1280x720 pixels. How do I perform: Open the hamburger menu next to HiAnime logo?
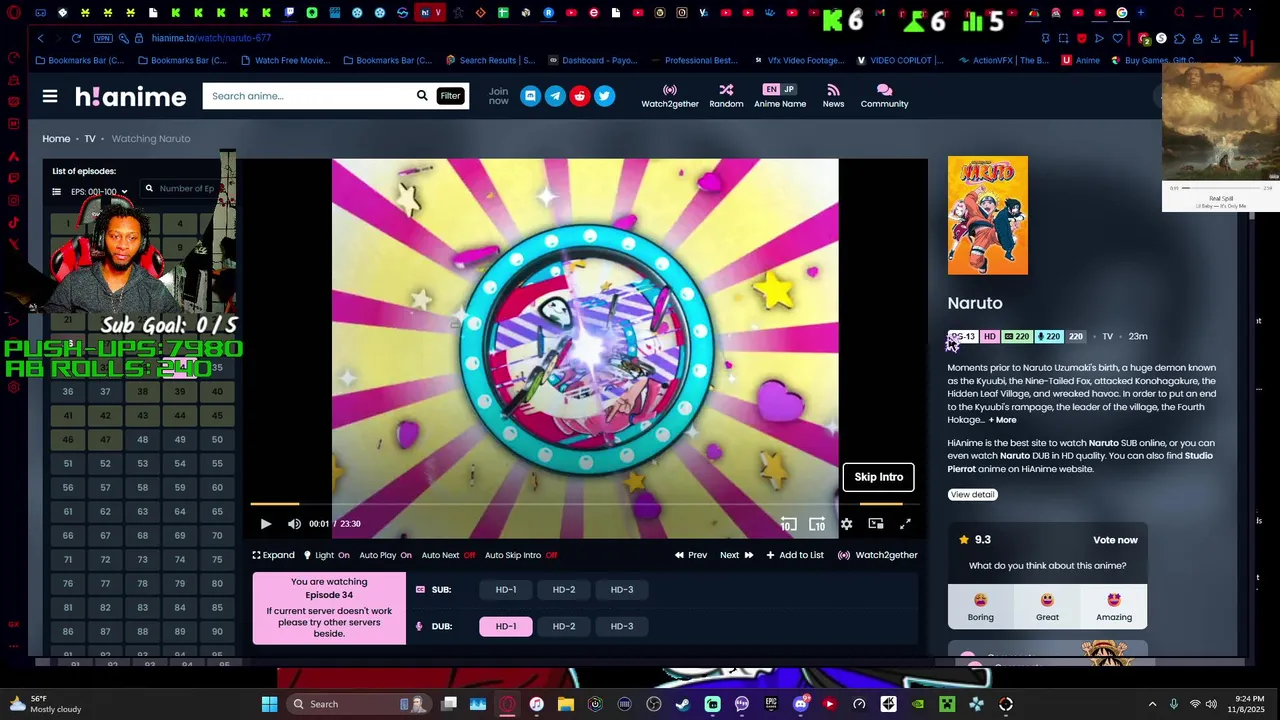[50, 96]
